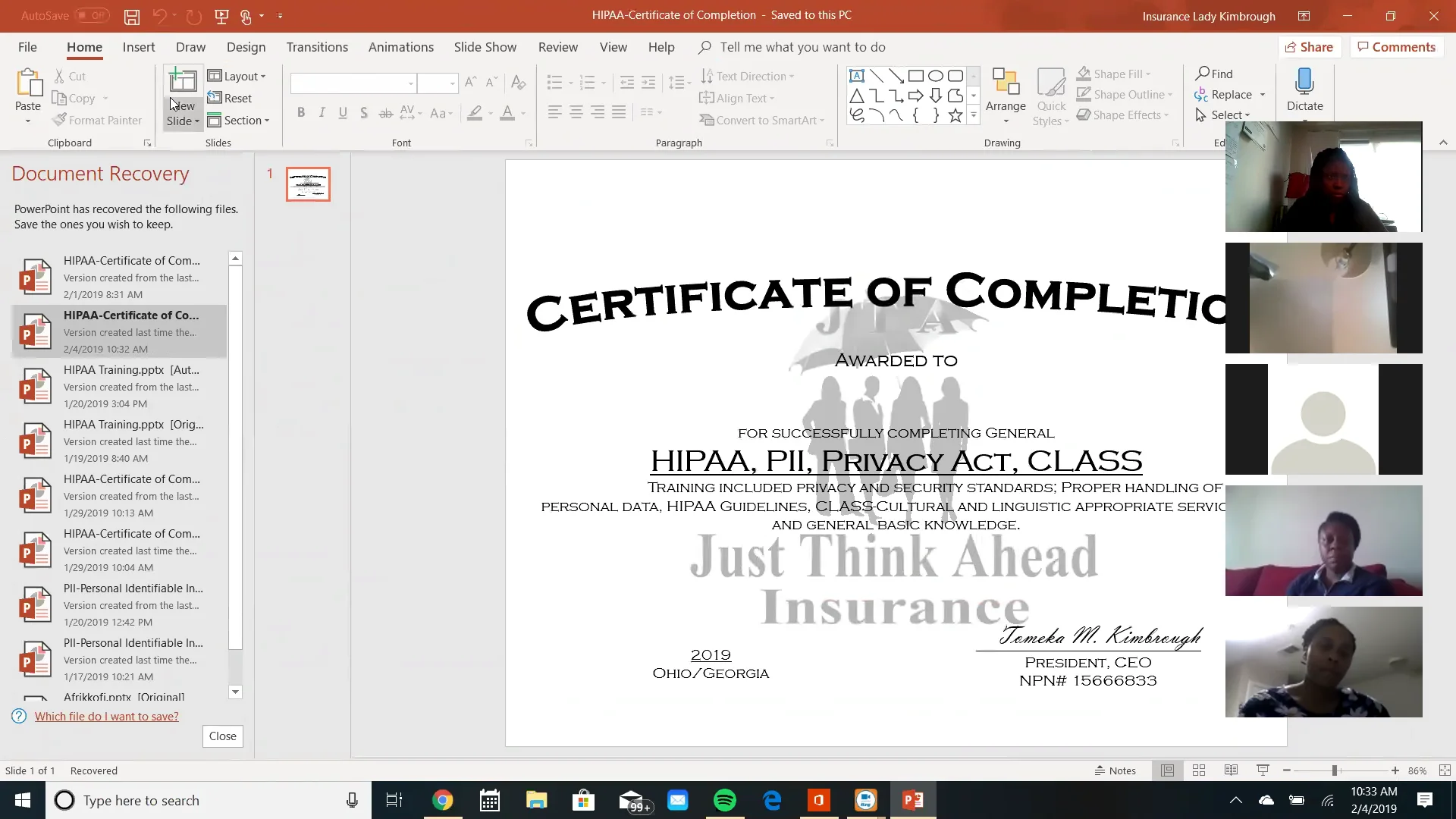Click the Comments button
1456x819 pixels.
tap(1397, 47)
